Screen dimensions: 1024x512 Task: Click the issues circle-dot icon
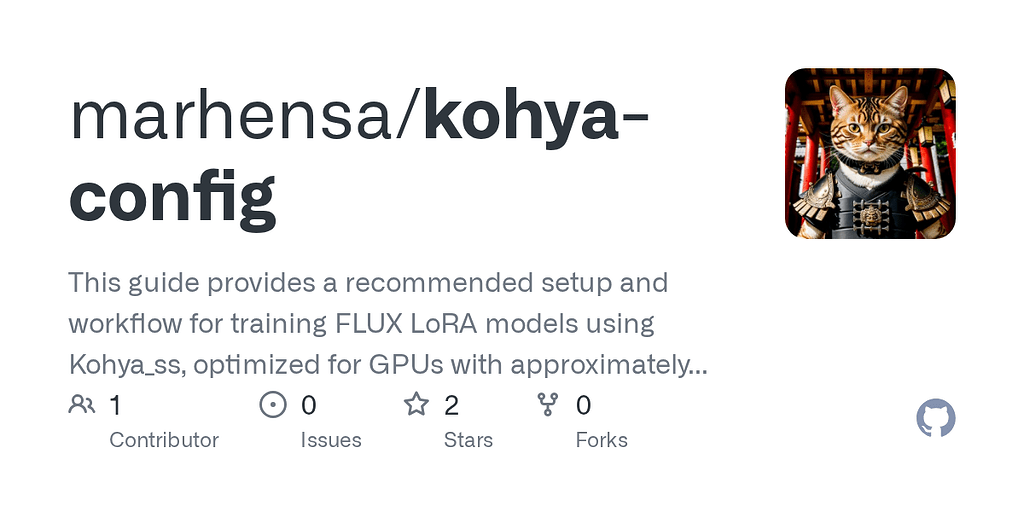272,405
